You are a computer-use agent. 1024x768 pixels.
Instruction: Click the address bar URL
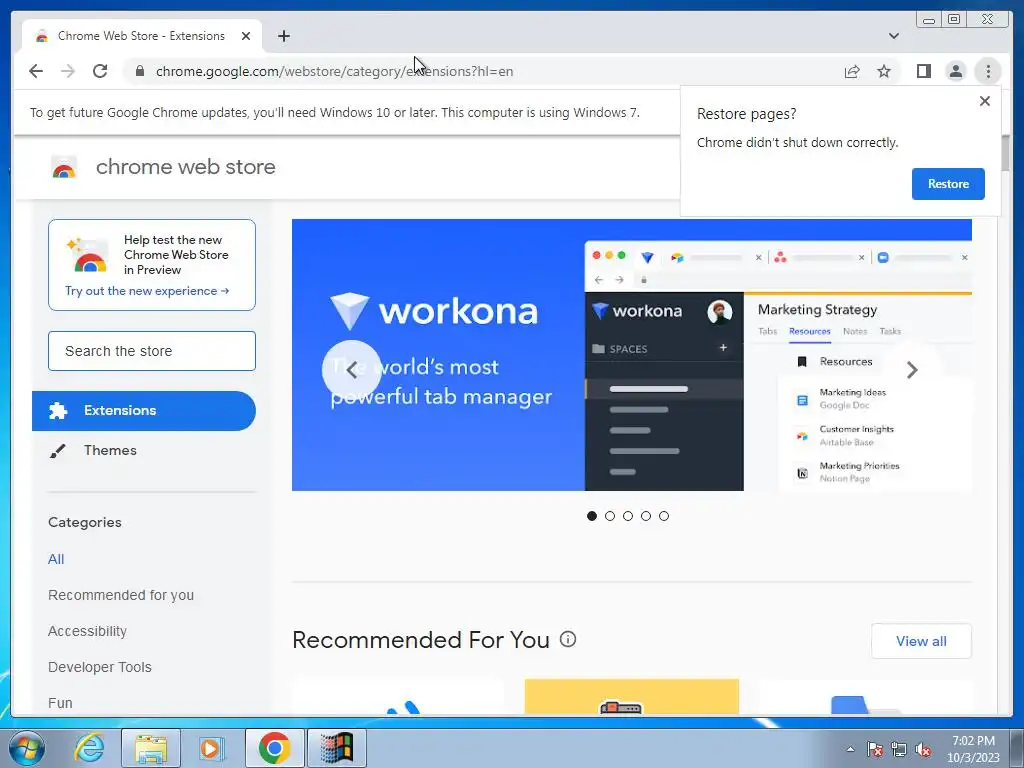[334, 71]
